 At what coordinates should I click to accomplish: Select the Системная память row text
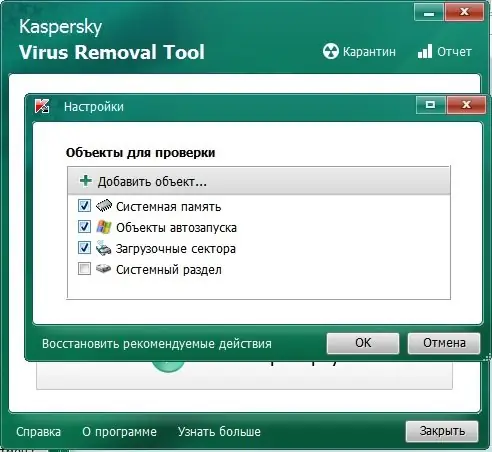(169, 207)
